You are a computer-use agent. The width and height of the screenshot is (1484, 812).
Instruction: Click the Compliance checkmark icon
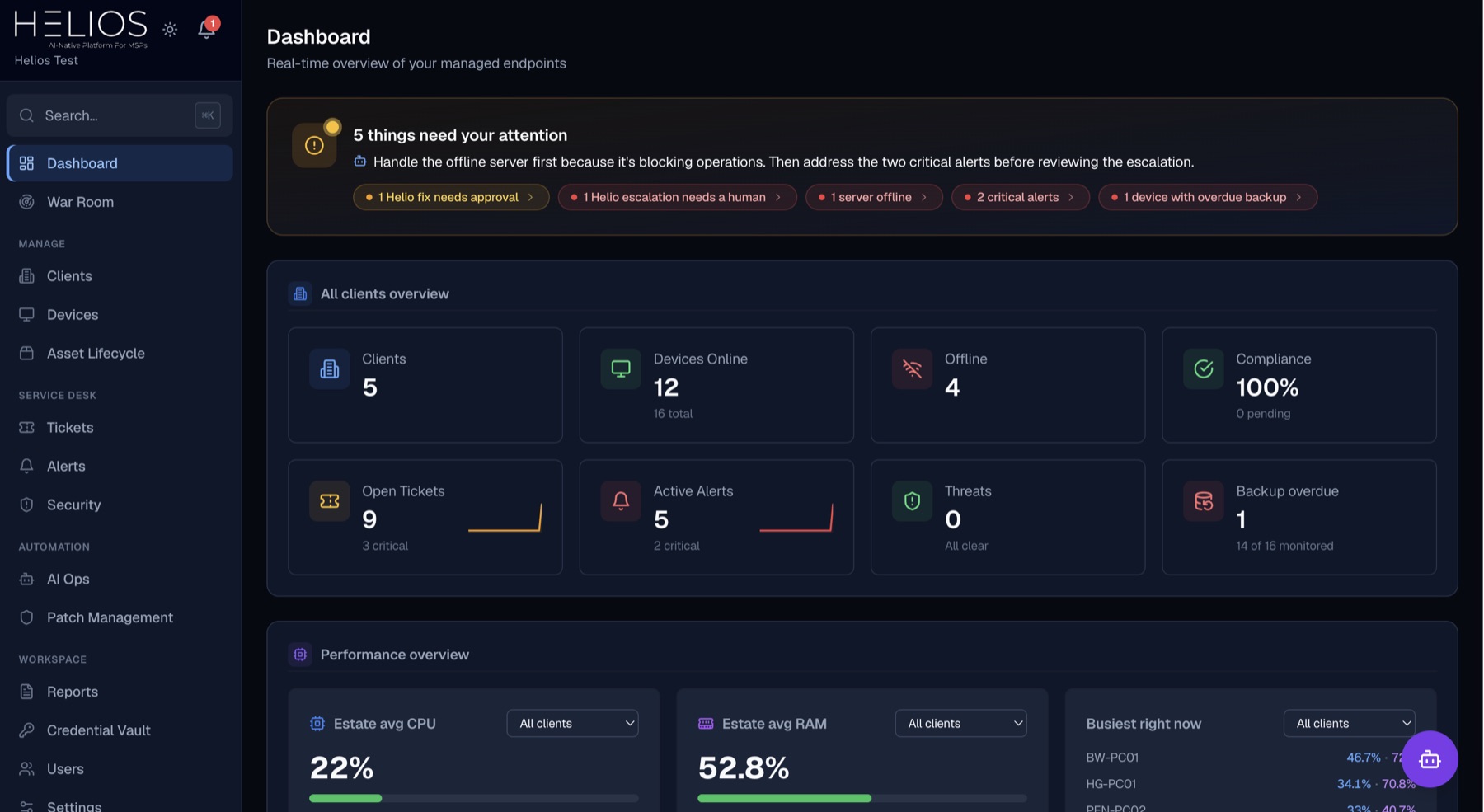click(1204, 369)
